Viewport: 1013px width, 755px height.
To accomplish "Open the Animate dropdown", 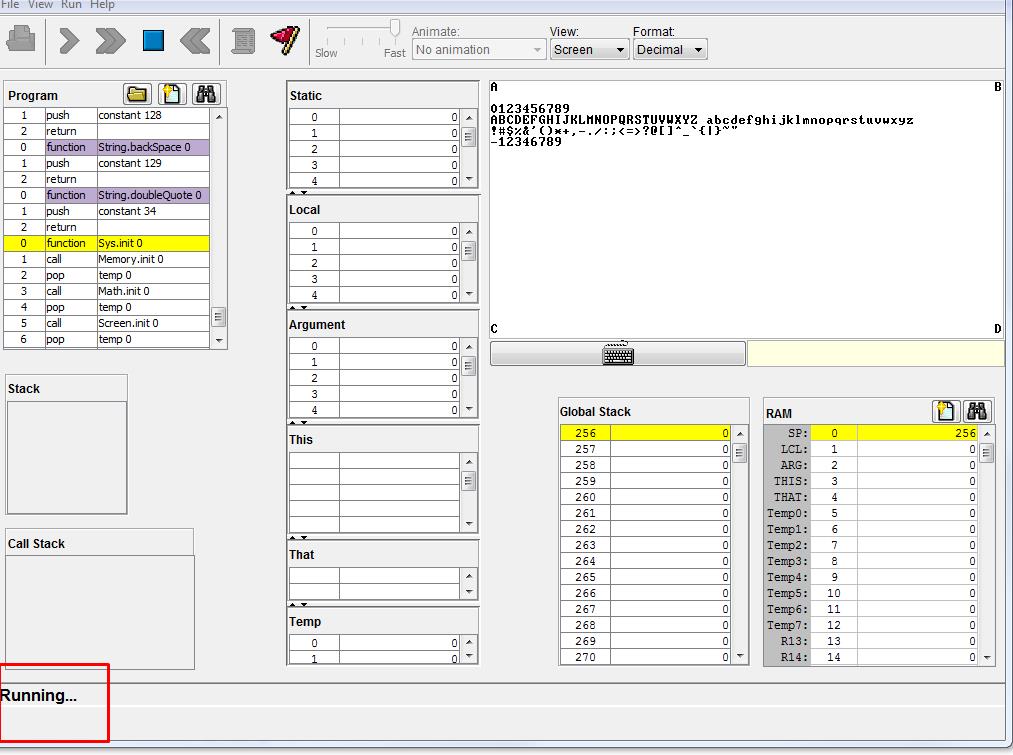I will pyautogui.click(x=479, y=50).
